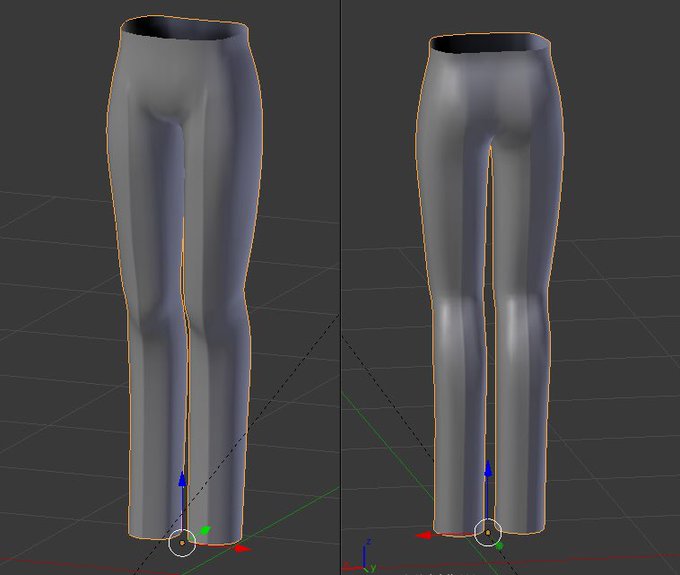
Task: Grab the green Y-axis handle in left viewport
Action: 205,530
